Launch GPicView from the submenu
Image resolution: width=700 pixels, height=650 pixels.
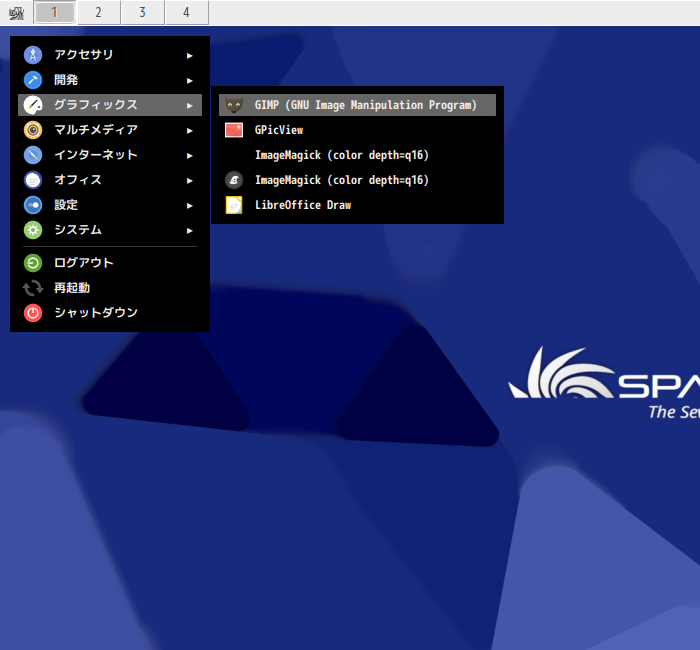click(x=357, y=130)
